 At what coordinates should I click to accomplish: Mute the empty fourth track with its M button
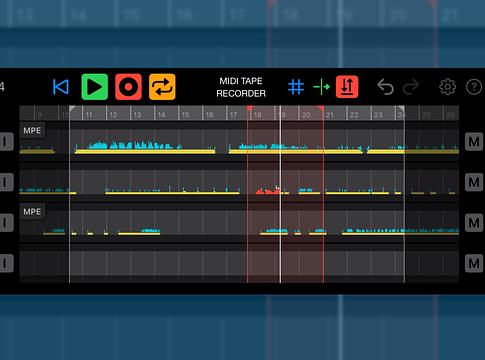pyautogui.click(x=474, y=263)
